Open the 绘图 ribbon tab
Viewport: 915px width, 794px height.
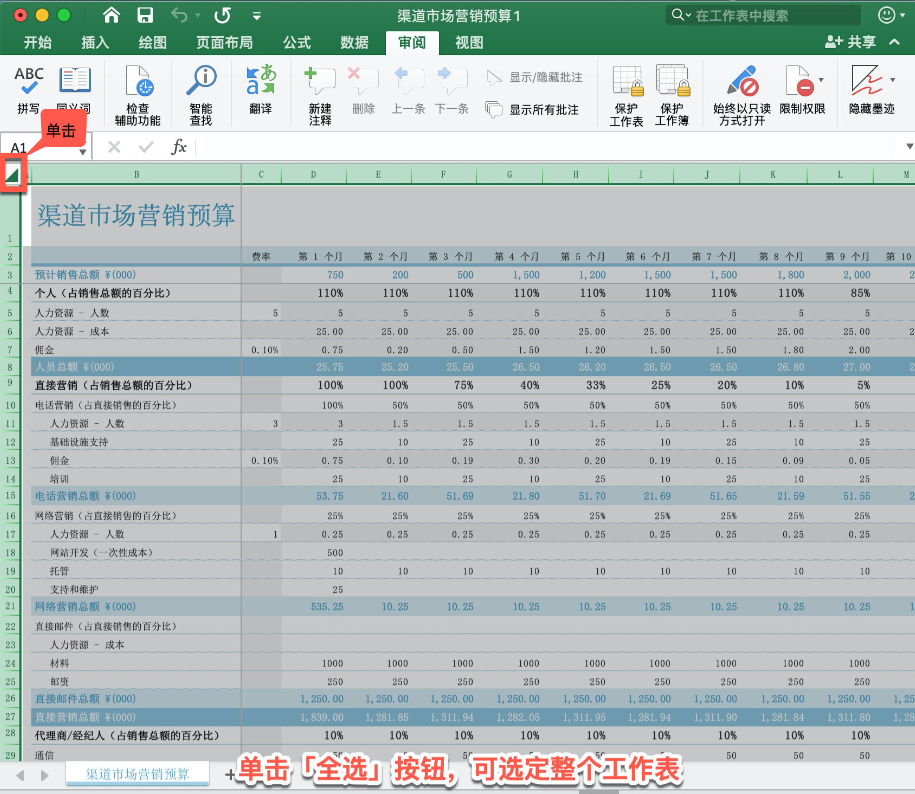152,43
